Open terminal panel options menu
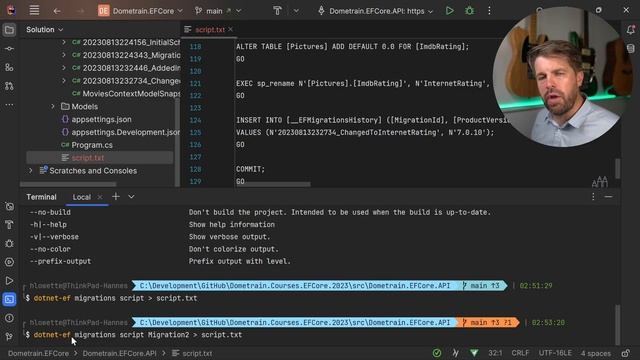The image size is (640, 360). click(x=593, y=197)
